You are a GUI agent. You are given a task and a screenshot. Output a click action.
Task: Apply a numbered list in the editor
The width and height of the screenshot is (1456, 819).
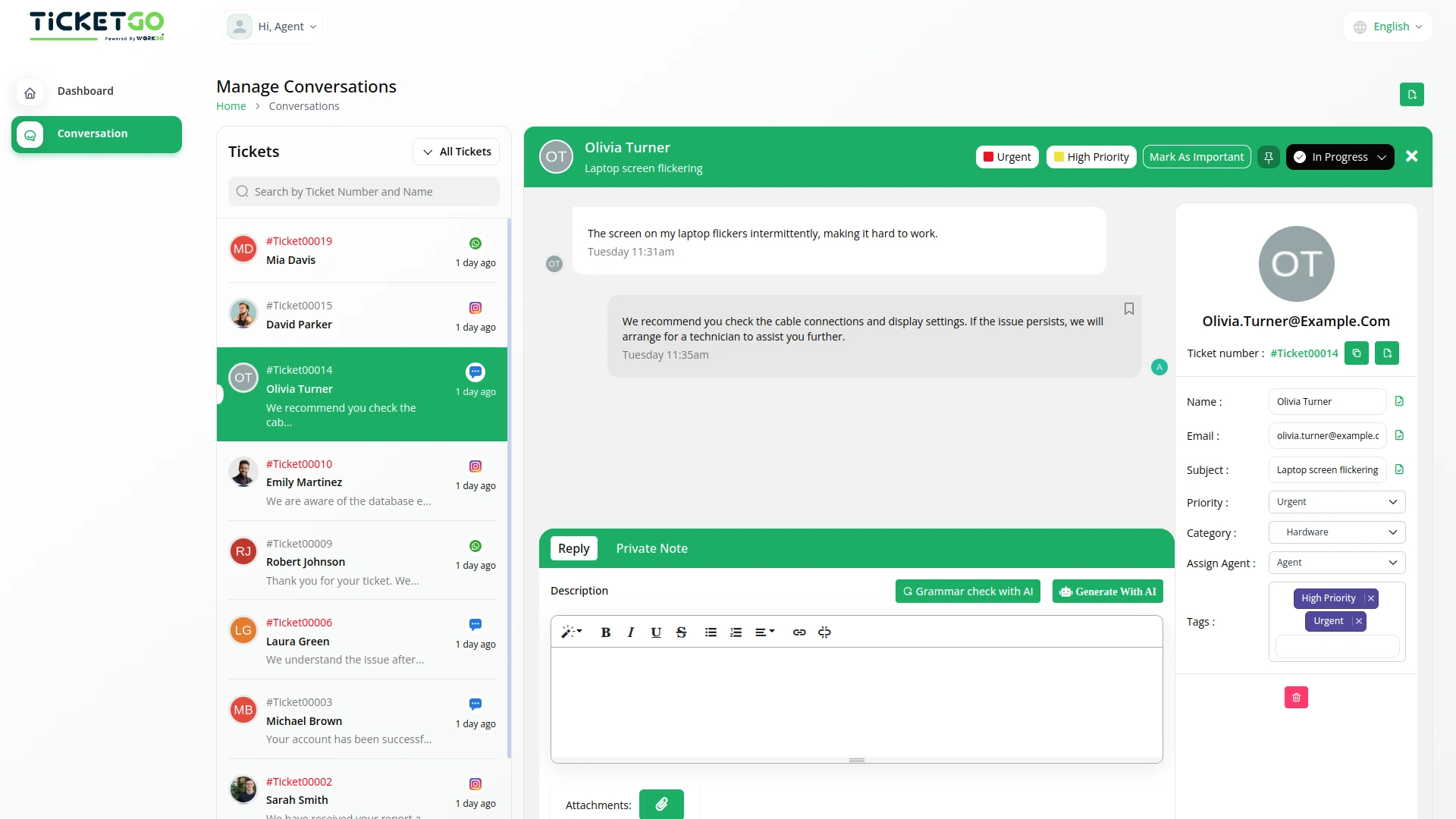coord(736,632)
